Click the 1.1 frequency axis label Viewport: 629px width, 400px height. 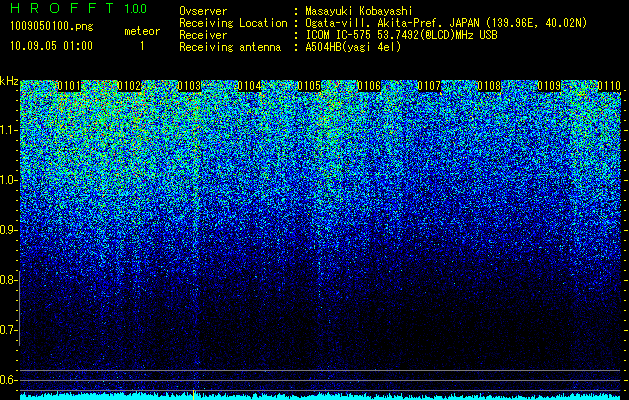pyautogui.click(x=8, y=130)
